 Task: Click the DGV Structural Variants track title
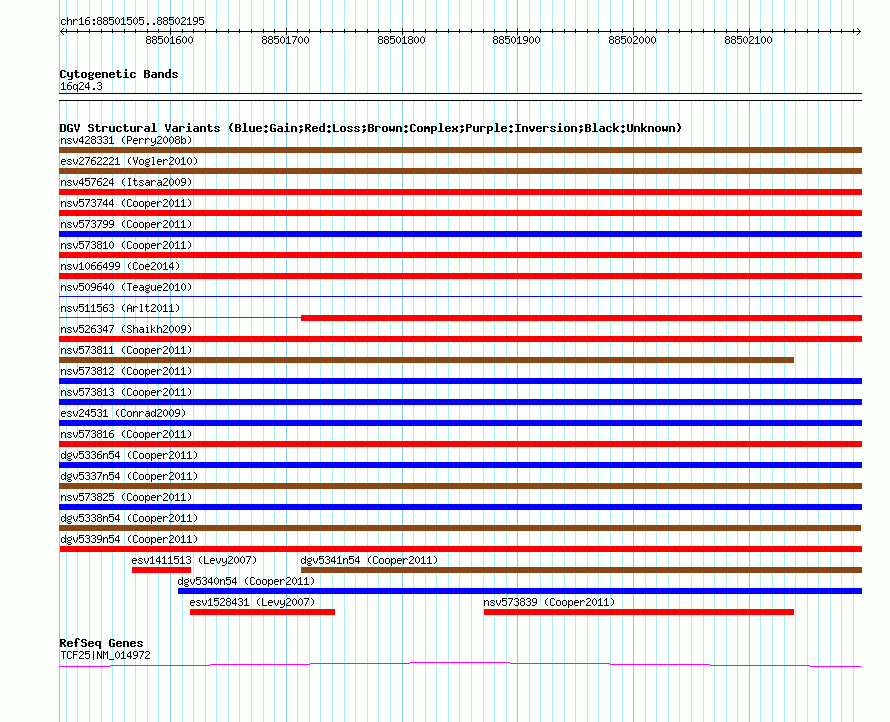coord(370,128)
